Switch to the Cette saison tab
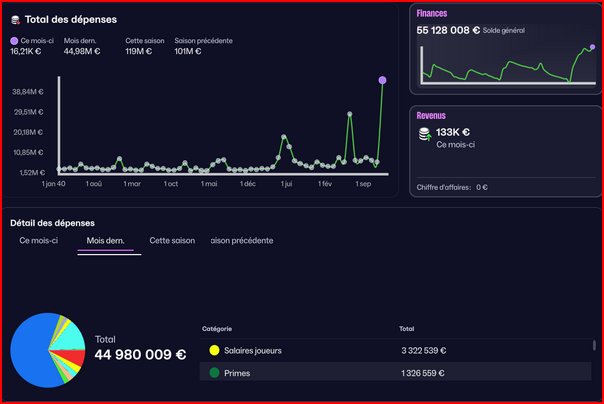The height and width of the screenshot is (404, 604). pyautogui.click(x=172, y=241)
